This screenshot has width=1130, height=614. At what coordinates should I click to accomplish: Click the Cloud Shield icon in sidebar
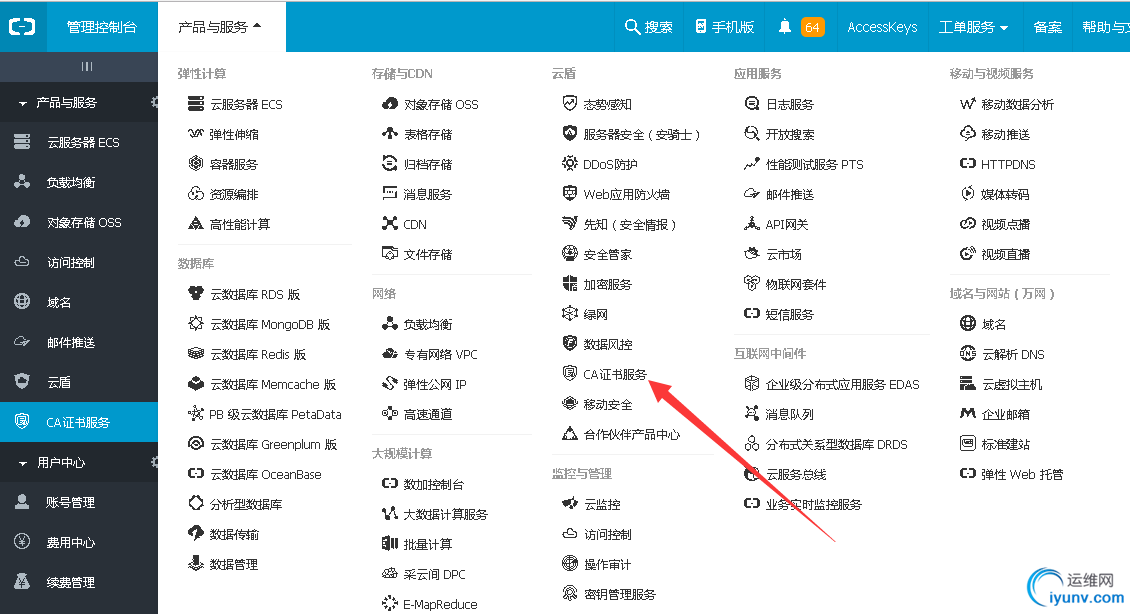coord(22,382)
